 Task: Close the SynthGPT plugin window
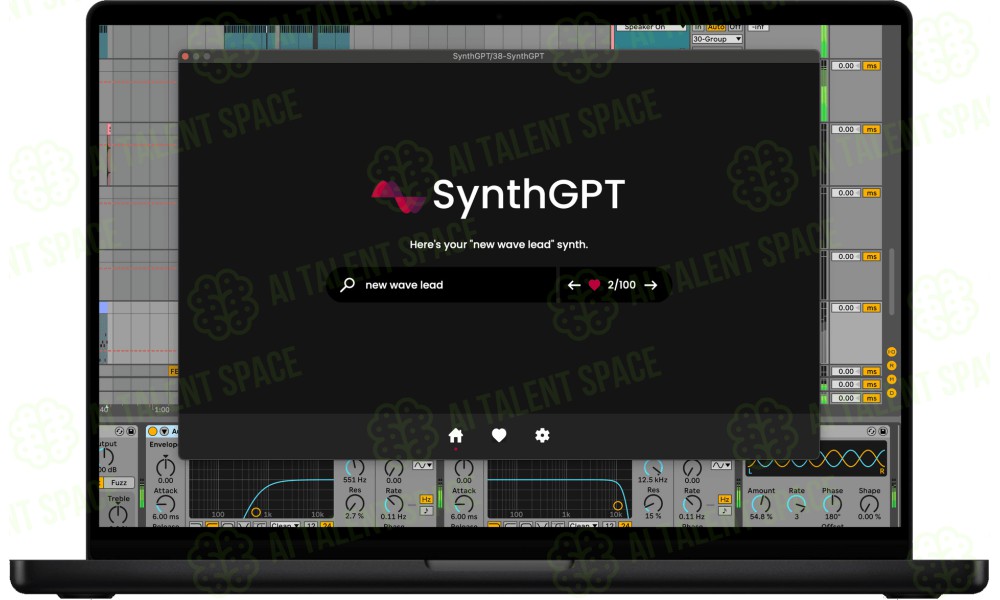(186, 56)
